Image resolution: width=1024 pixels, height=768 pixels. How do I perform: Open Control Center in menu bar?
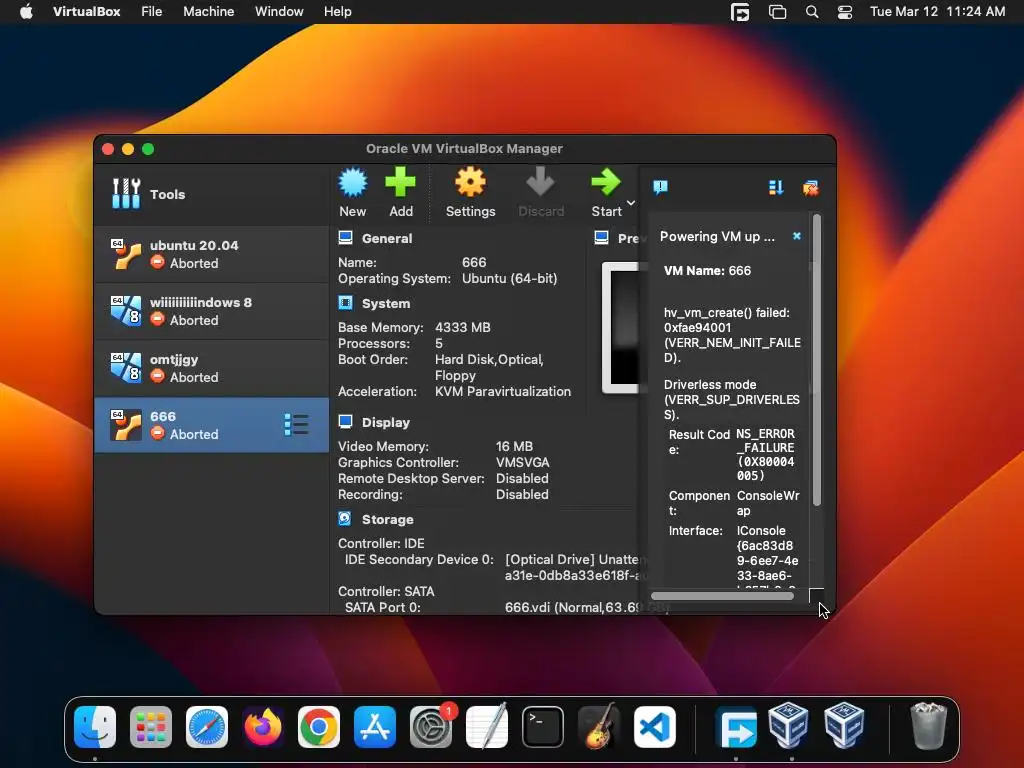coord(844,12)
